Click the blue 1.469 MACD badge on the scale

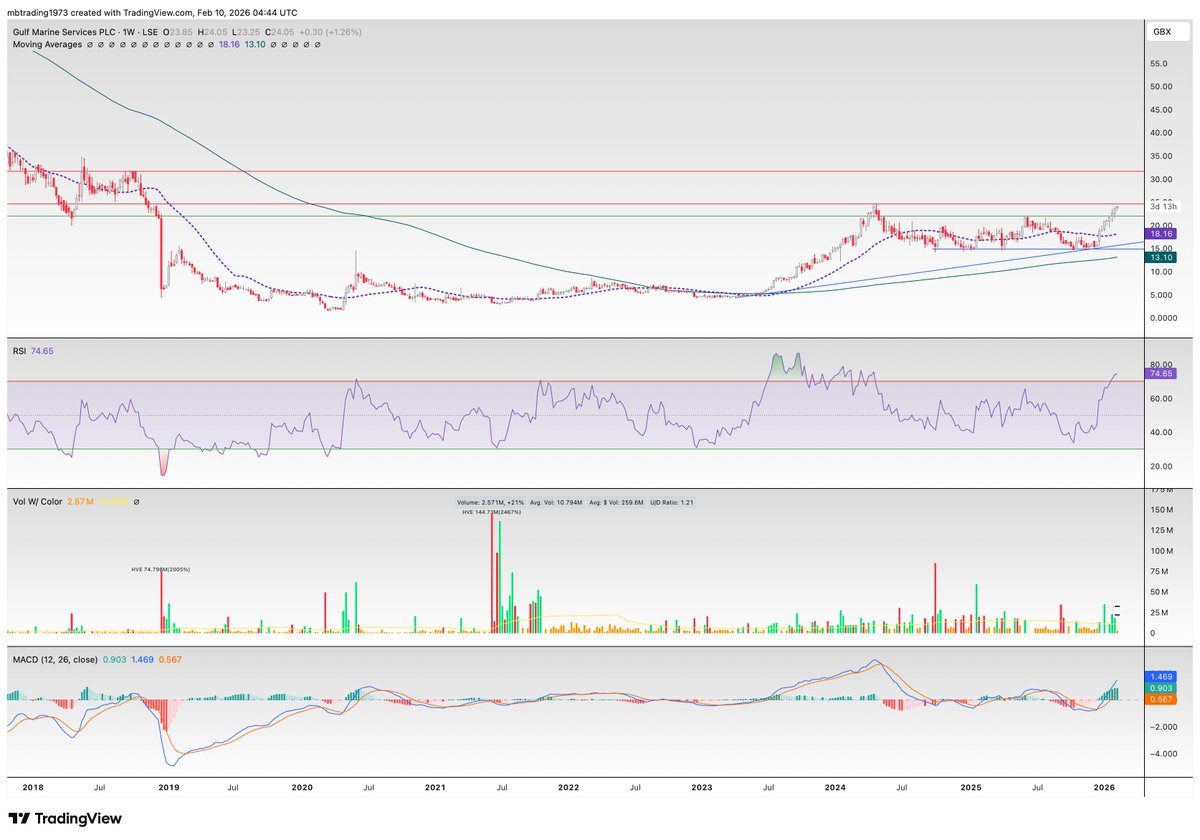(x=1163, y=677)
